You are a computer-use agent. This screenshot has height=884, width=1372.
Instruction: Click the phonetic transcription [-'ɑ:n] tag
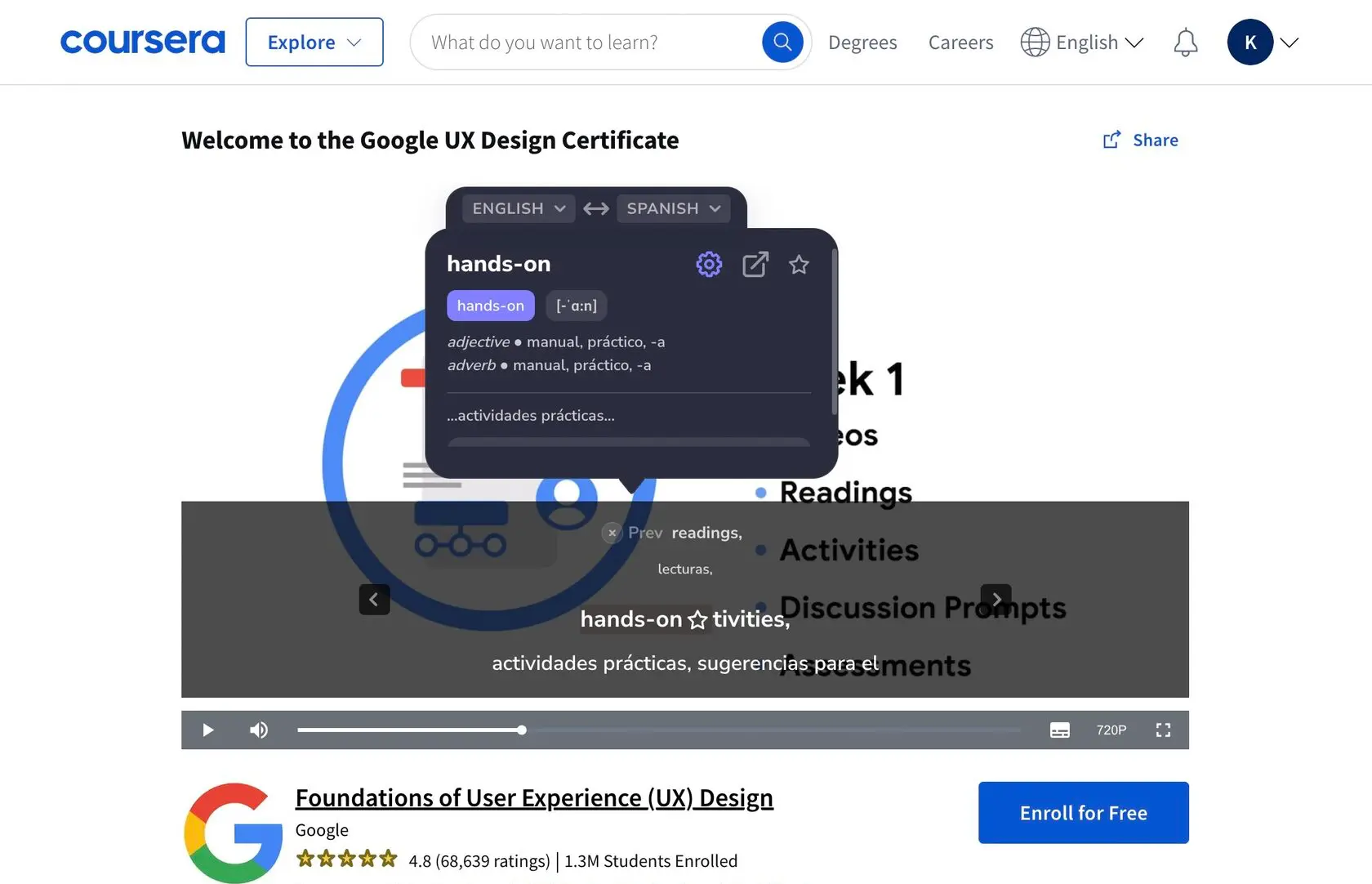[x=577, y=306]
